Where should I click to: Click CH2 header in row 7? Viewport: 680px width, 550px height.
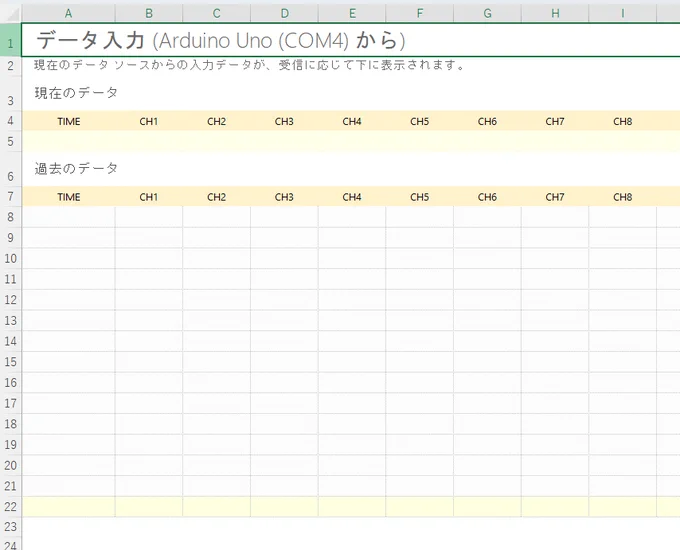tap(216, 197)
